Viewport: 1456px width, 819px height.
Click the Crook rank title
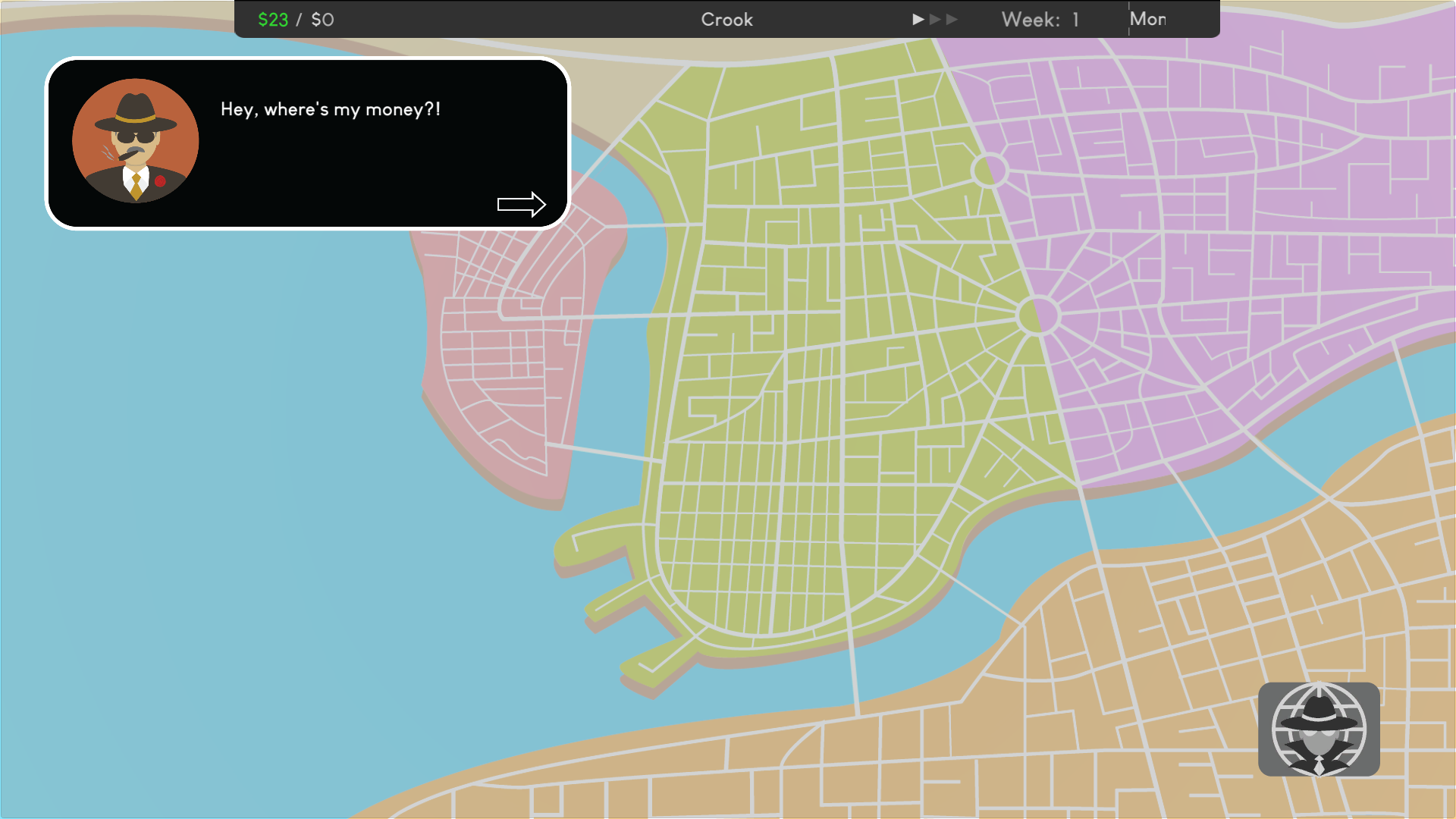click(x=726, y=20)
